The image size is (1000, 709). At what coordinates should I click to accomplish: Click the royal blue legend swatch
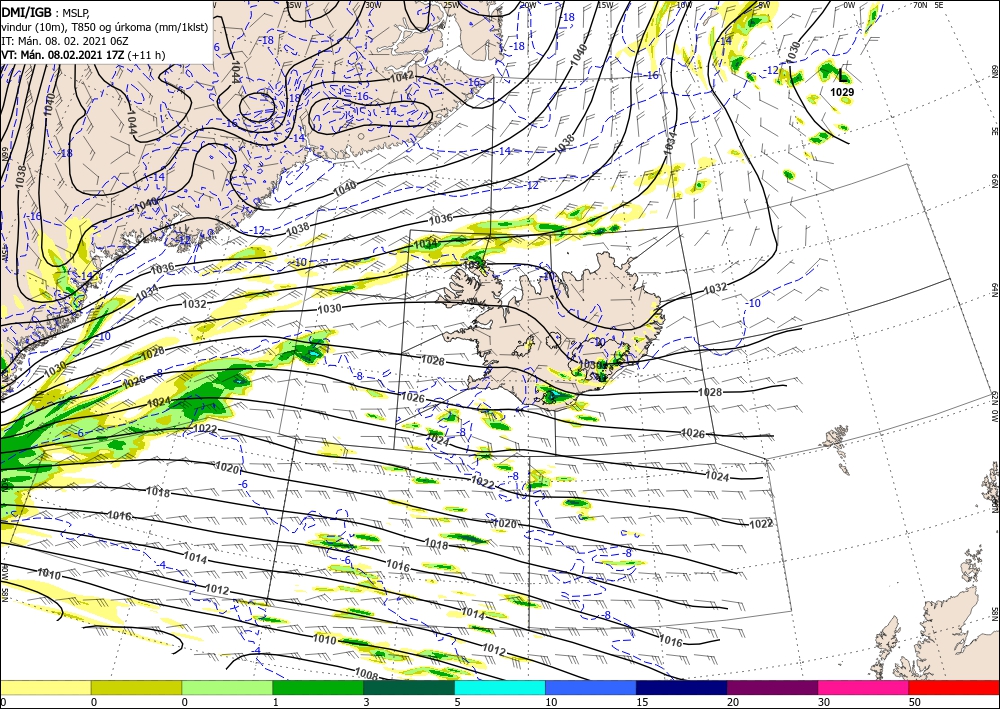[x=591, y=687]
